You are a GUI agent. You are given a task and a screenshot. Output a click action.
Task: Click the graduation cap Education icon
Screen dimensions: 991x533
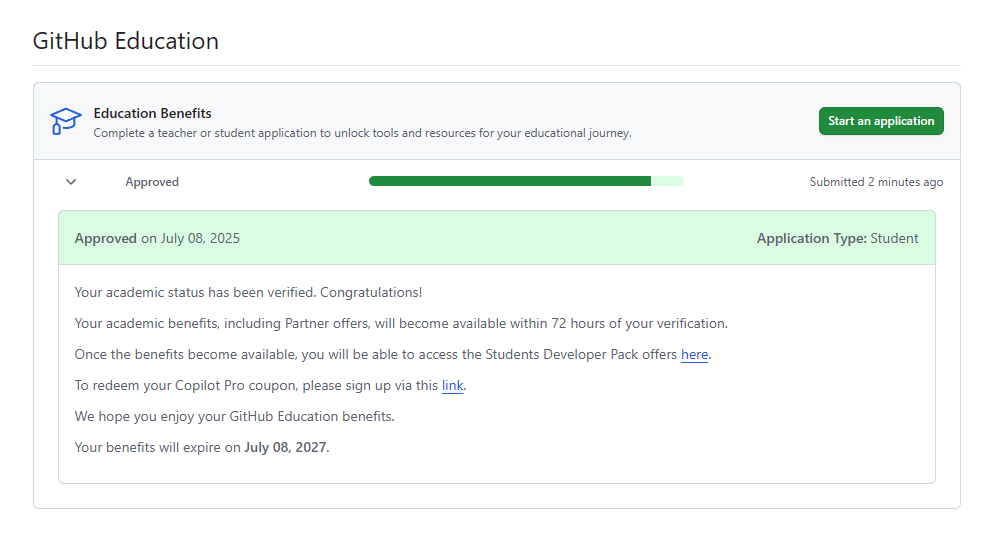tap(65, 121)
